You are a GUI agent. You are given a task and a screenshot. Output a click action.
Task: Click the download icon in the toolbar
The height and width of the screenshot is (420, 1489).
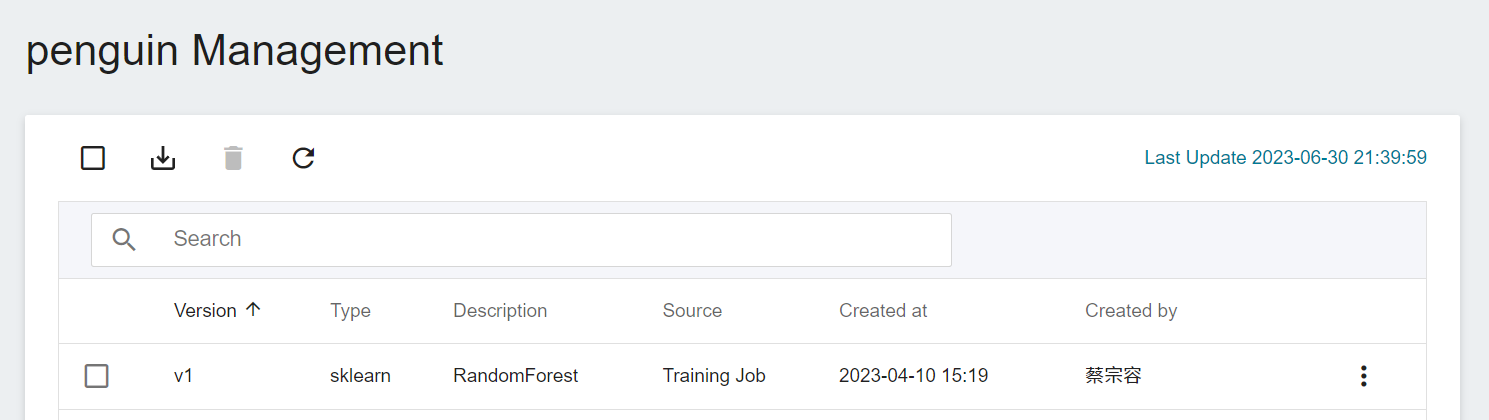[x=163, y=158]
